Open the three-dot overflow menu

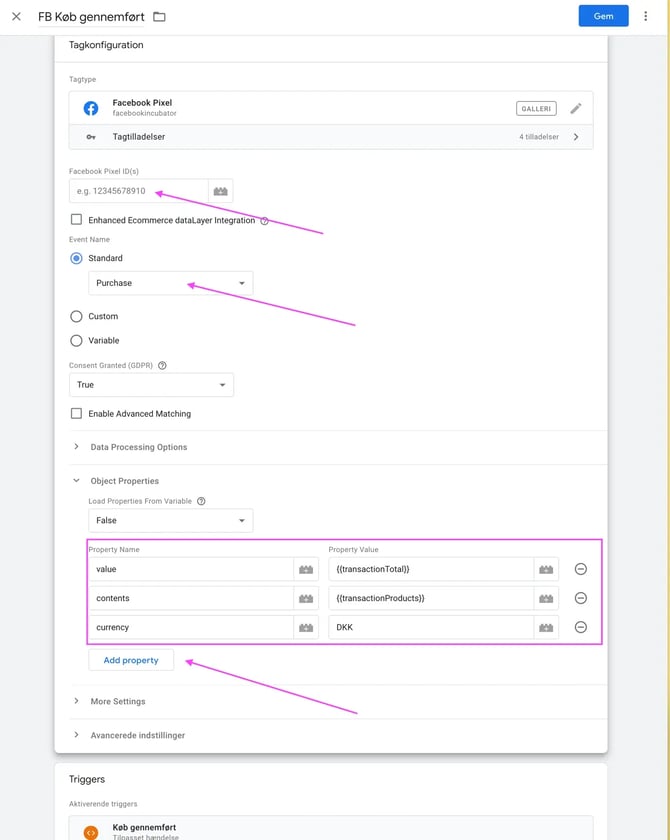[x=646, y=16]
